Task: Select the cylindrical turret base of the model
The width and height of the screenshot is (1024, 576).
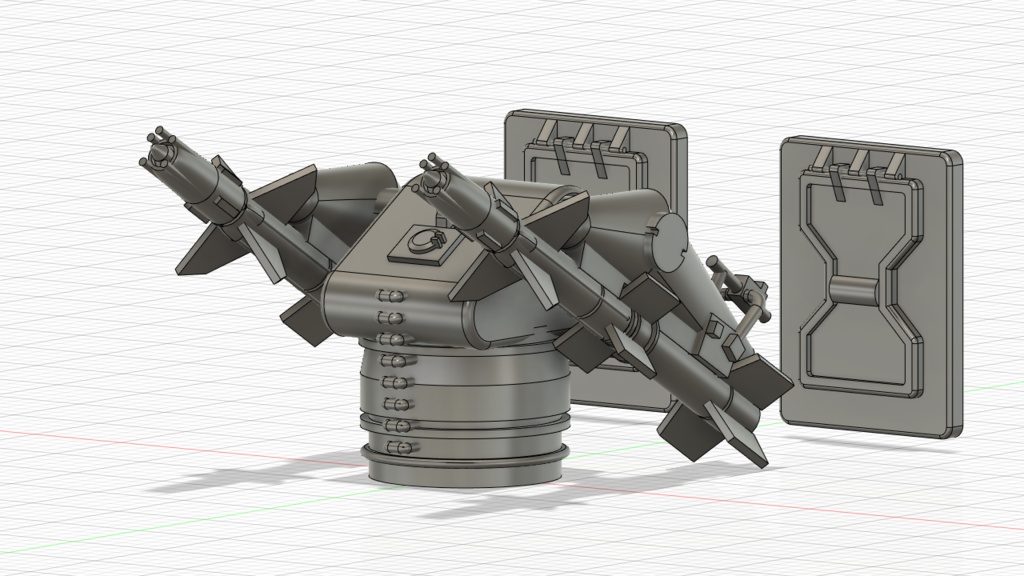Action: (465, 411)
